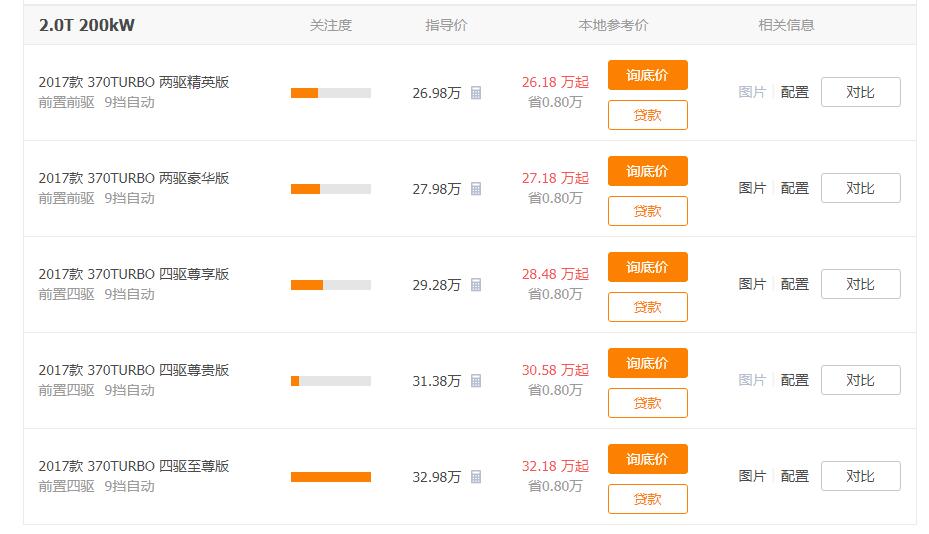The image size is (929, 534).
Task: Open 图片 link for 四驱至尊版
Action: pos(752,476)
